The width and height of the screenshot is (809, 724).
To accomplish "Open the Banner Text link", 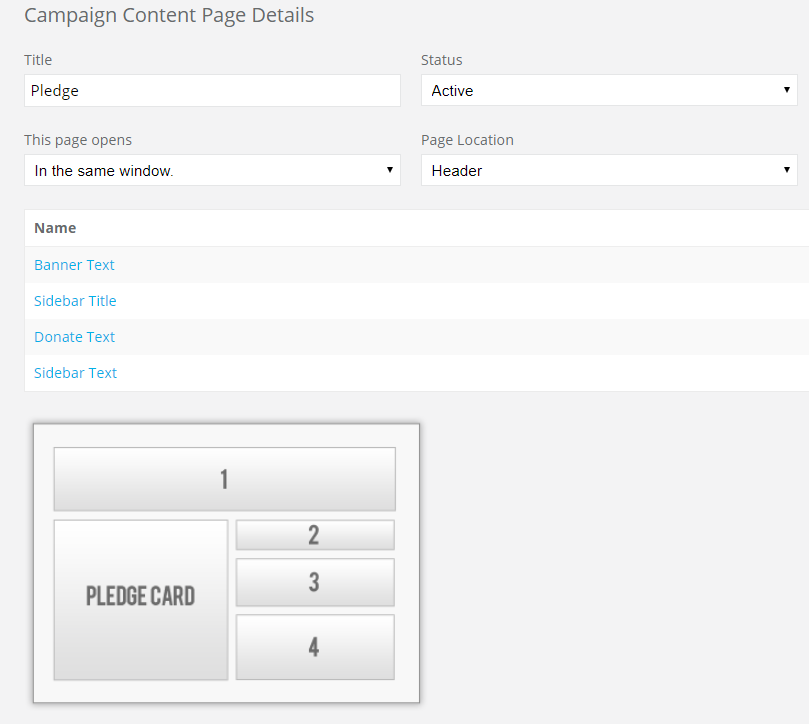I will [74, 265].
